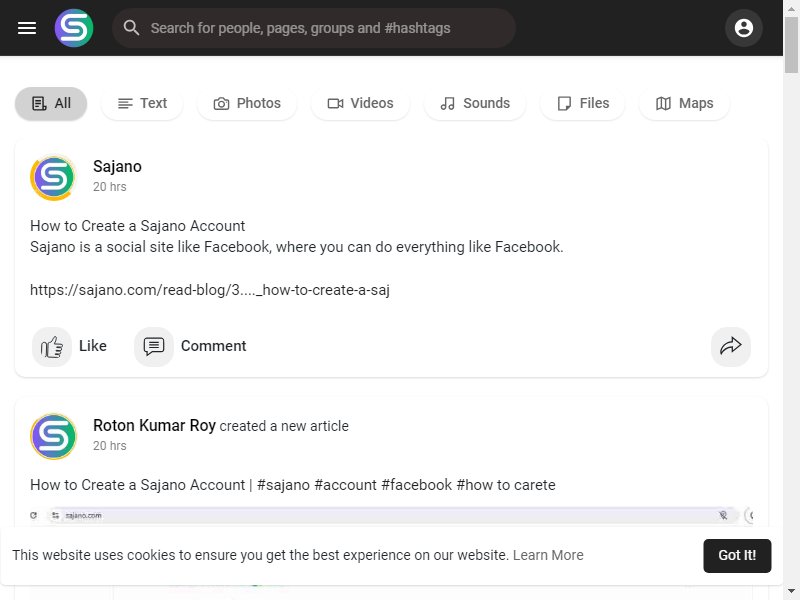Share the Sajano post via arrow icon

point(731,347)
